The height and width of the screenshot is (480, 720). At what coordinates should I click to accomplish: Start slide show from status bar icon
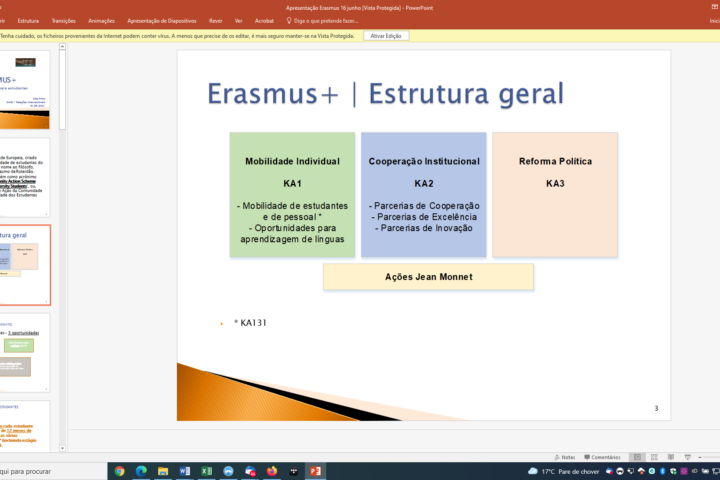[x=687, y=457]
